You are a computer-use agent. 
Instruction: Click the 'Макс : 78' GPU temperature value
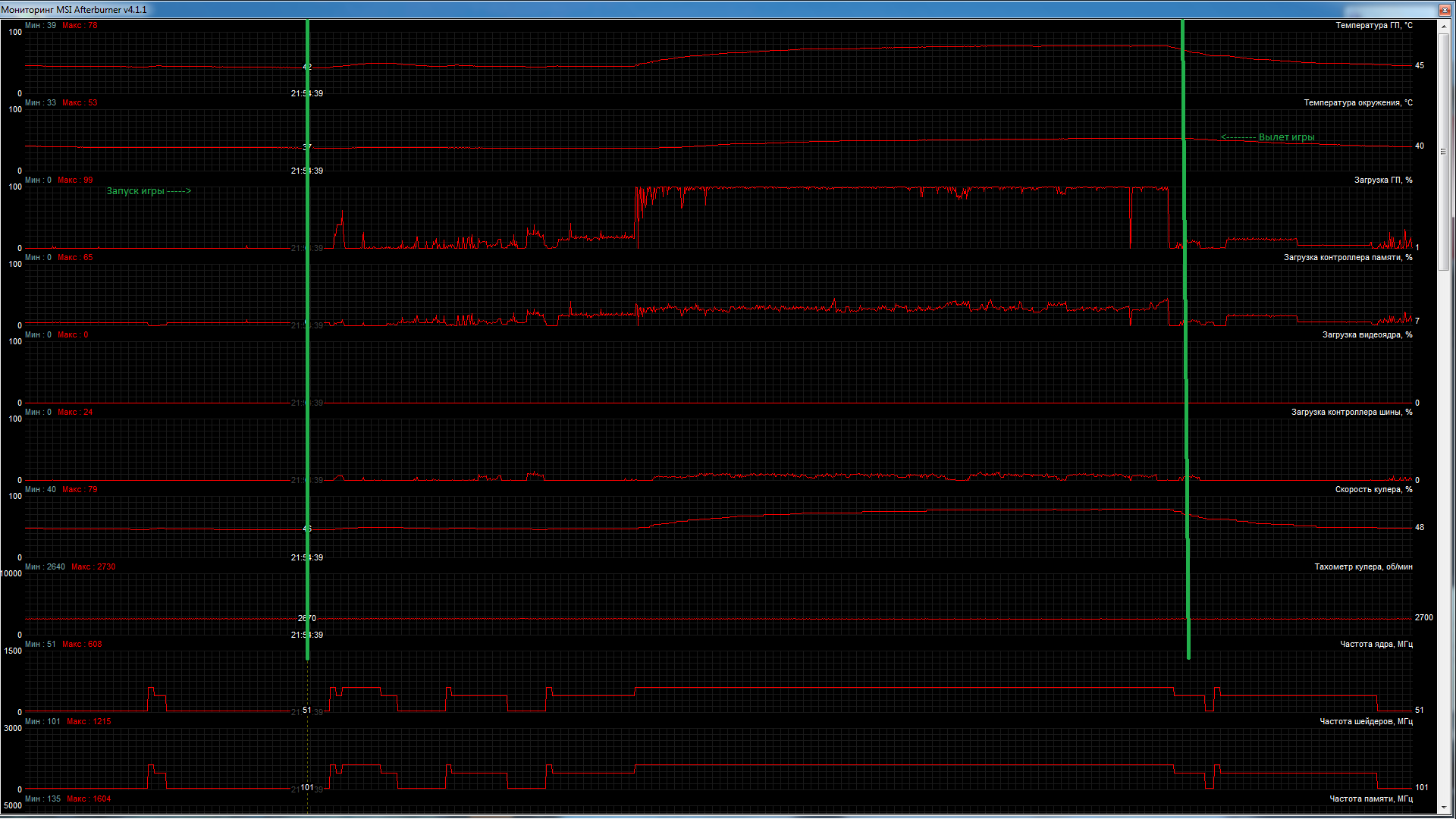(80, 26)
